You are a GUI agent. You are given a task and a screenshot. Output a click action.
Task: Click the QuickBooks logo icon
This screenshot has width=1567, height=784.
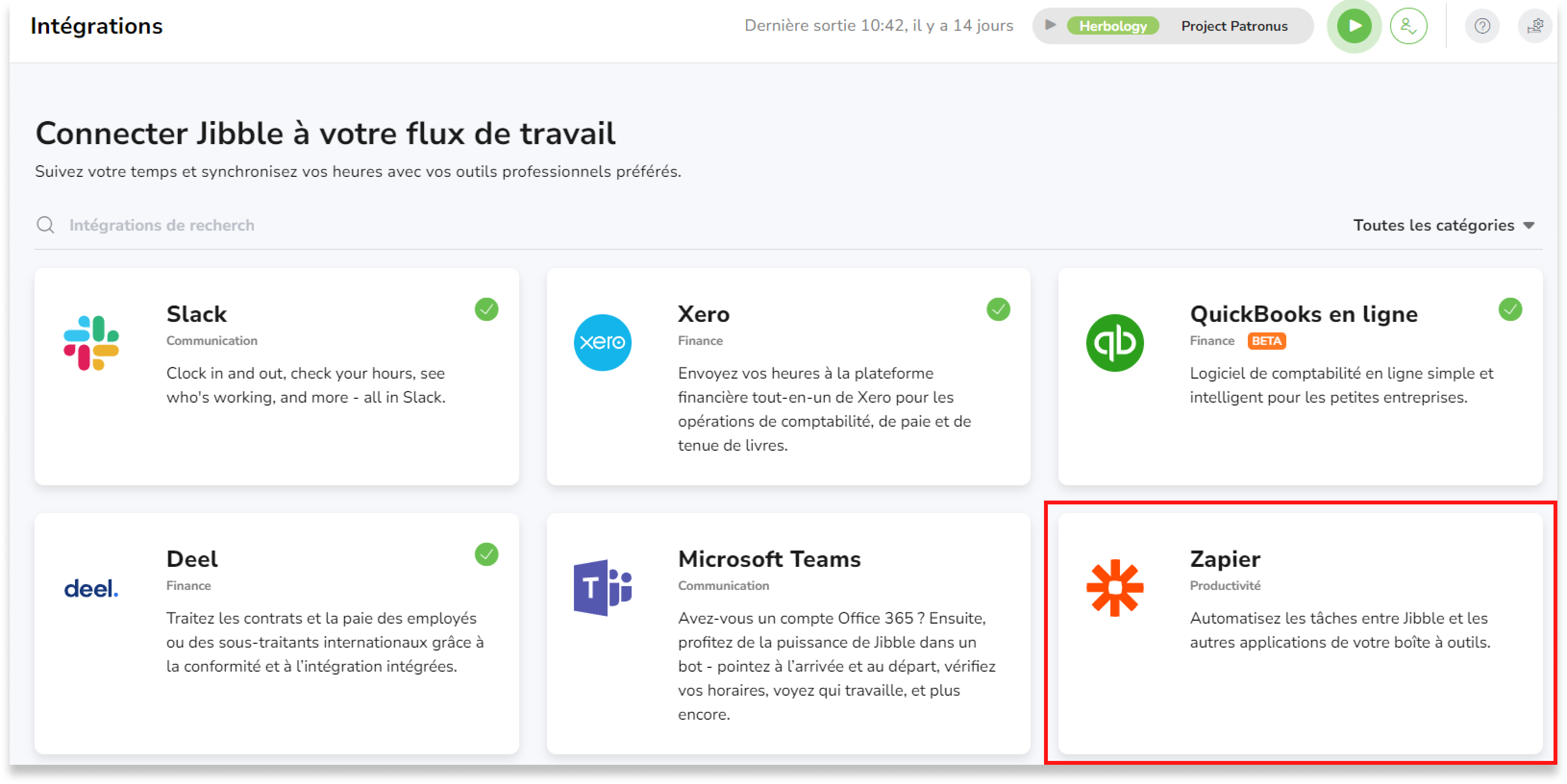(x=1115, y=343)
